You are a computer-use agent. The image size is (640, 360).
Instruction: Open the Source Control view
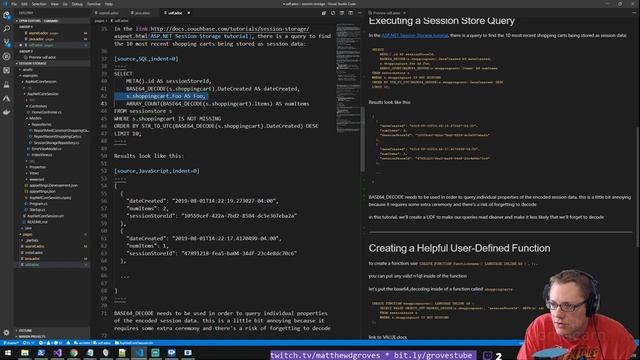[7, 42]
